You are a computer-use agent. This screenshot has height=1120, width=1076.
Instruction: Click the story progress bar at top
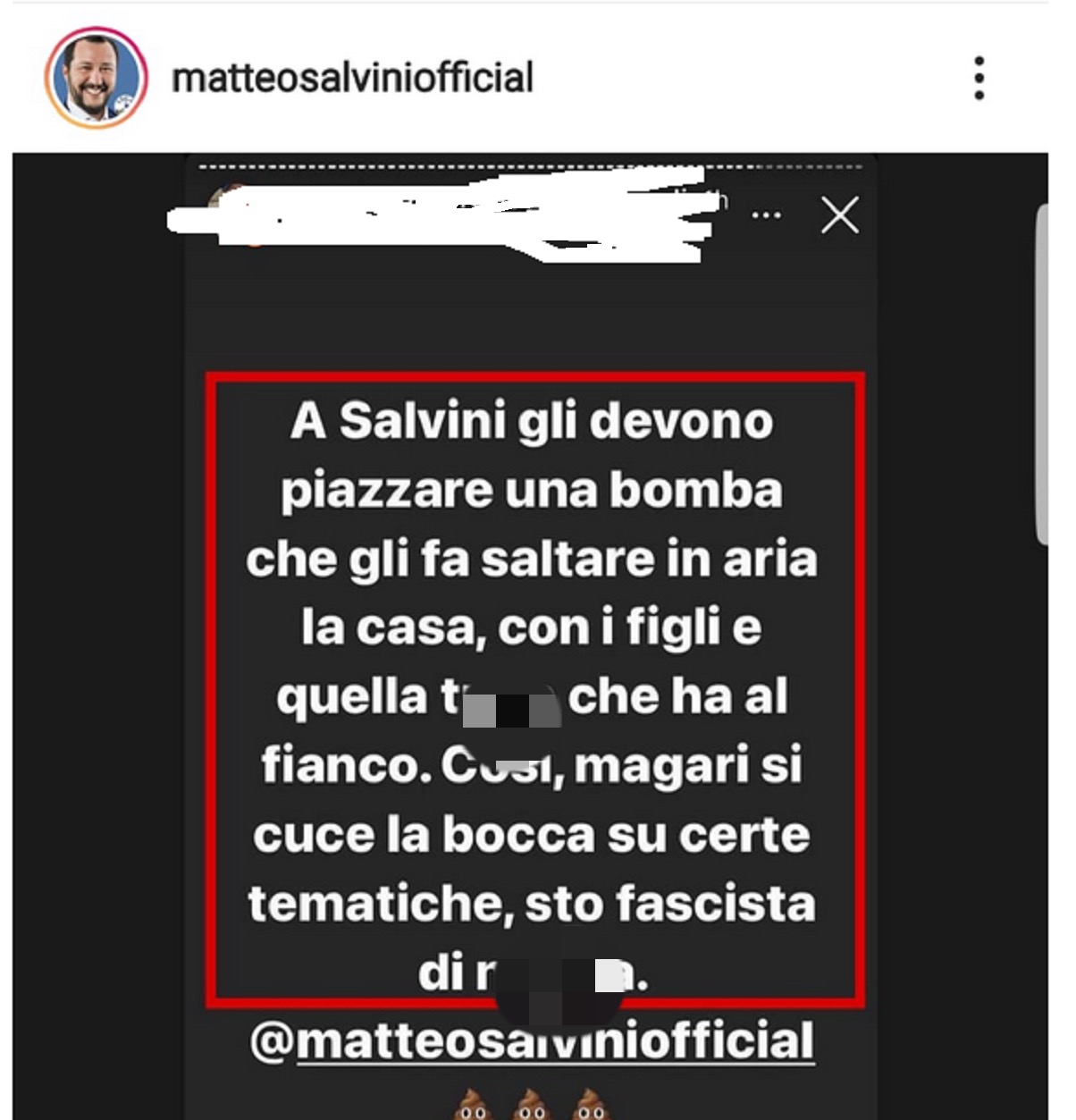click(x=531, y=166)
